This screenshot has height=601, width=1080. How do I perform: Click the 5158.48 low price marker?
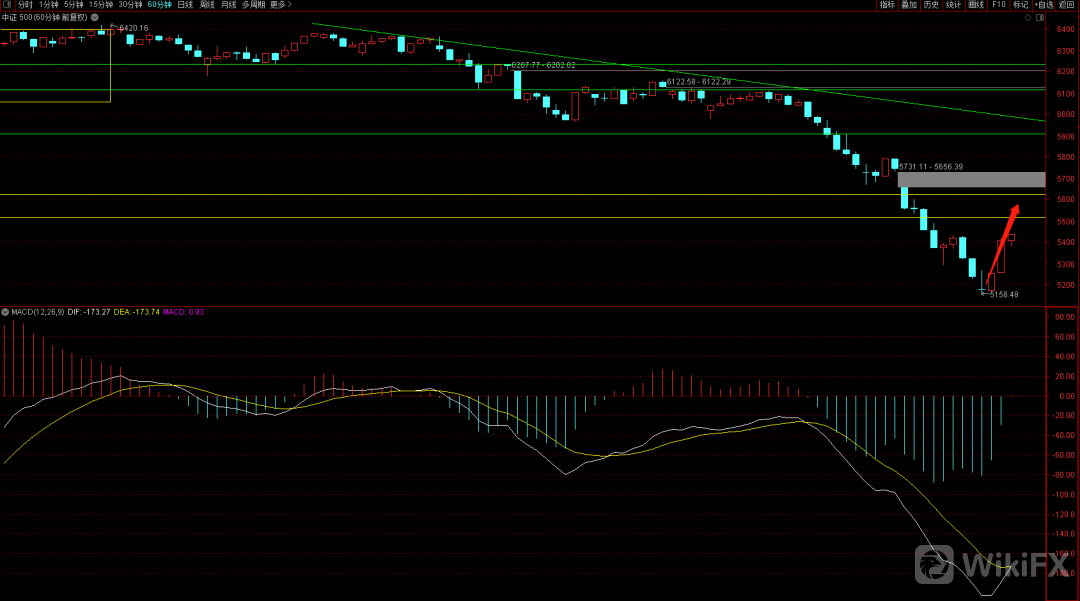pyautogui.click(x=1003, y=295)
